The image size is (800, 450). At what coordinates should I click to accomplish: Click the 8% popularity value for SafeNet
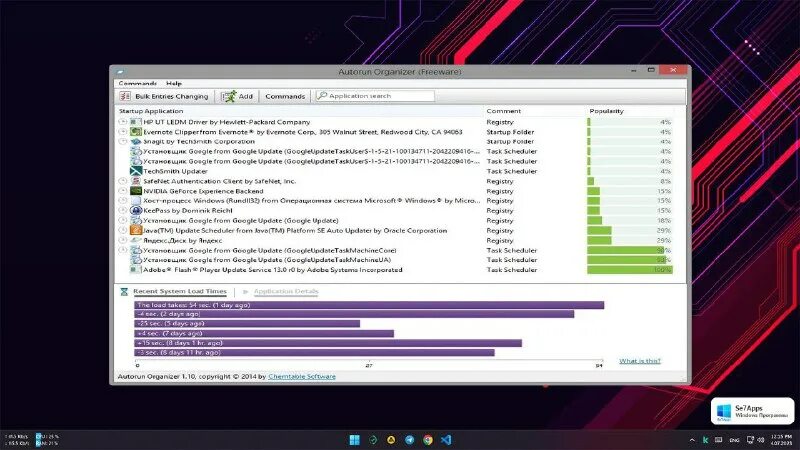[x=665, y=181]
